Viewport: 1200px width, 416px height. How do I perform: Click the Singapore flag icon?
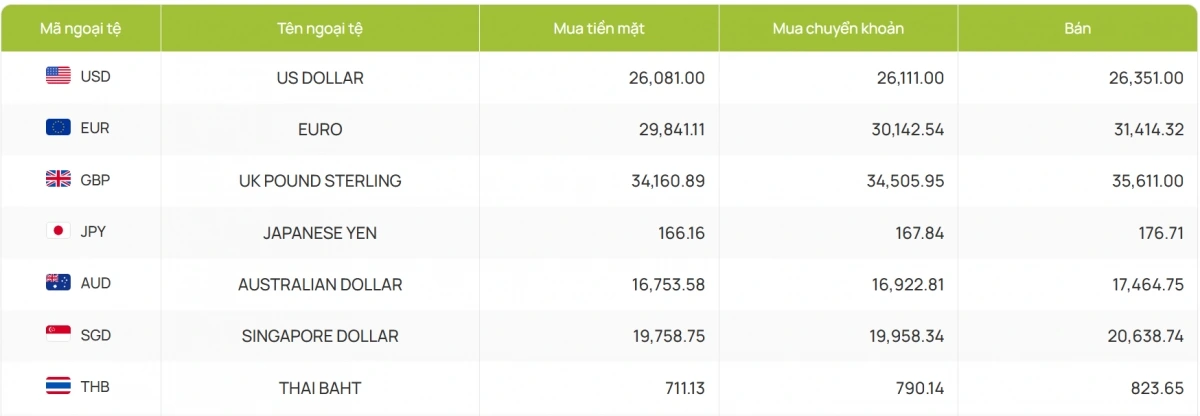pyautogui.click(x=58, y=334)
